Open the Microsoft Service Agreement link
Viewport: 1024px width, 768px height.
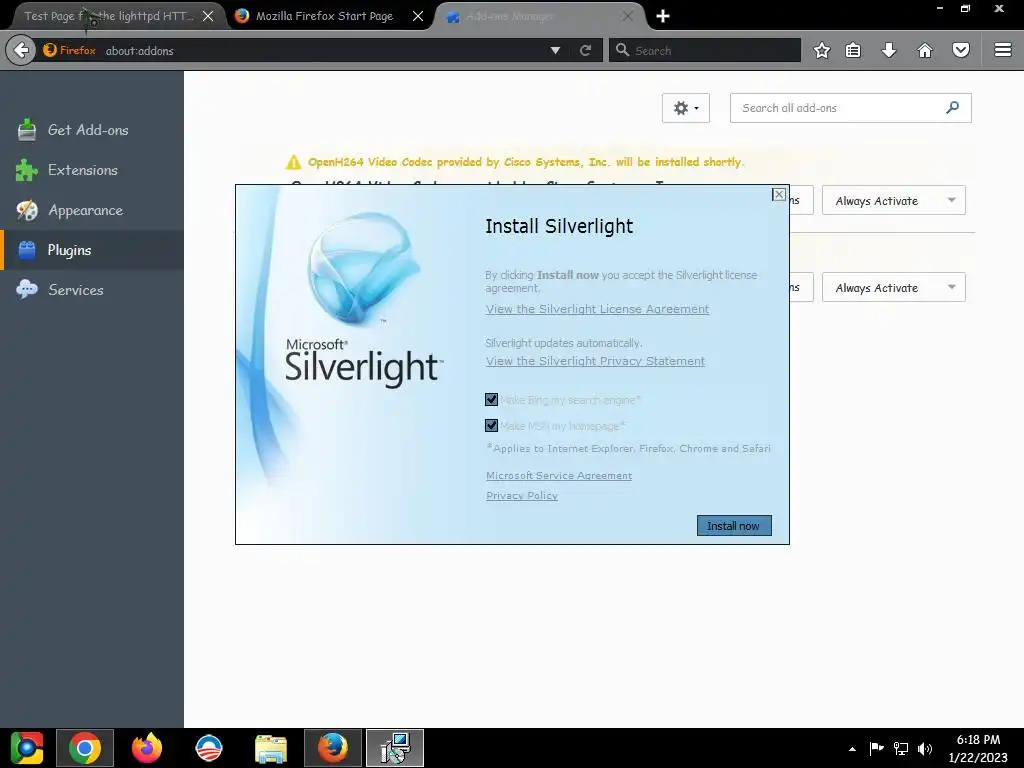[558, 475]
